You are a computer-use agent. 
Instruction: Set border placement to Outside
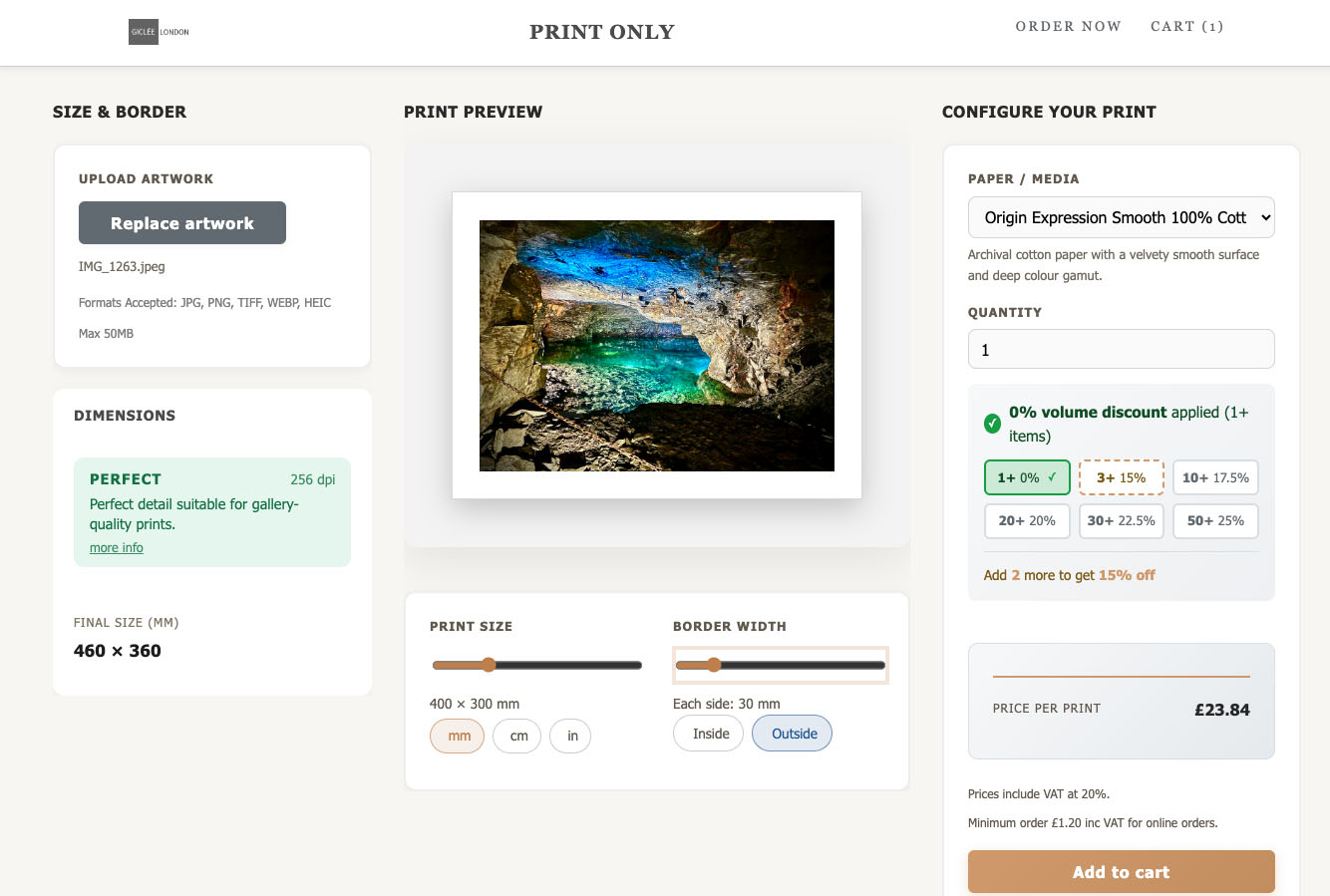[793, 734]
